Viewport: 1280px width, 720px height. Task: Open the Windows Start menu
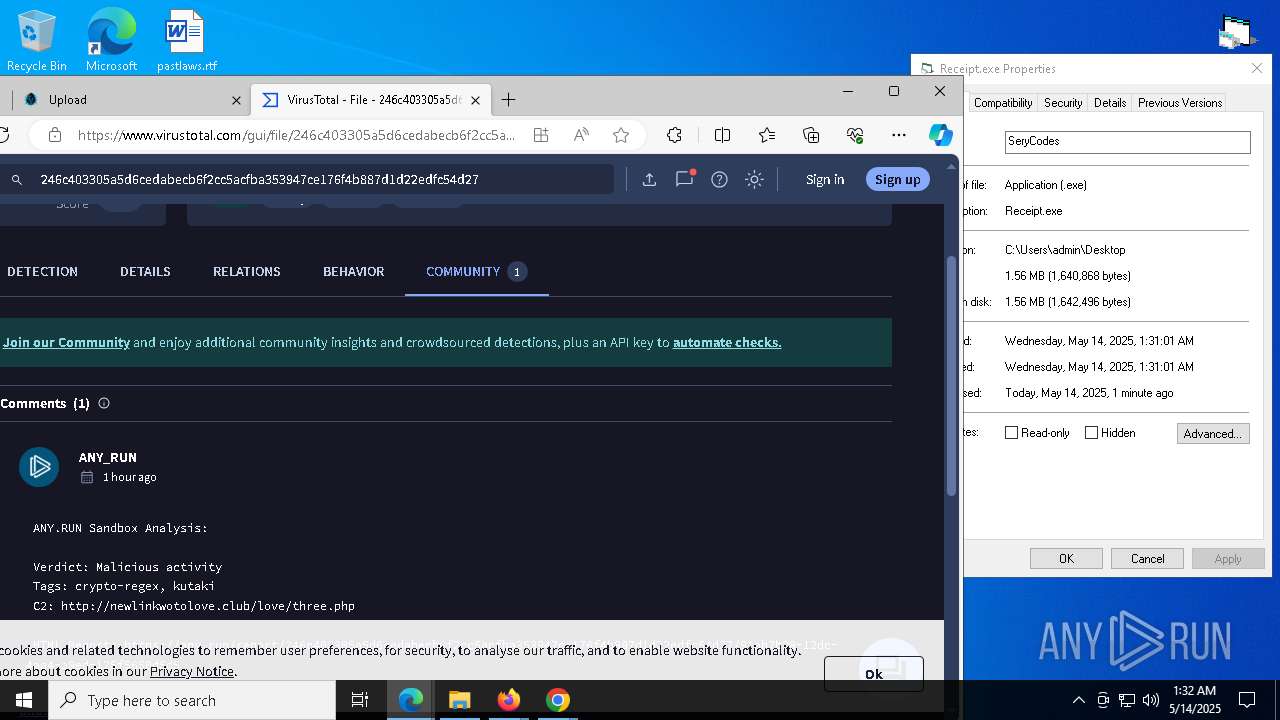click(x=24, y=700)
